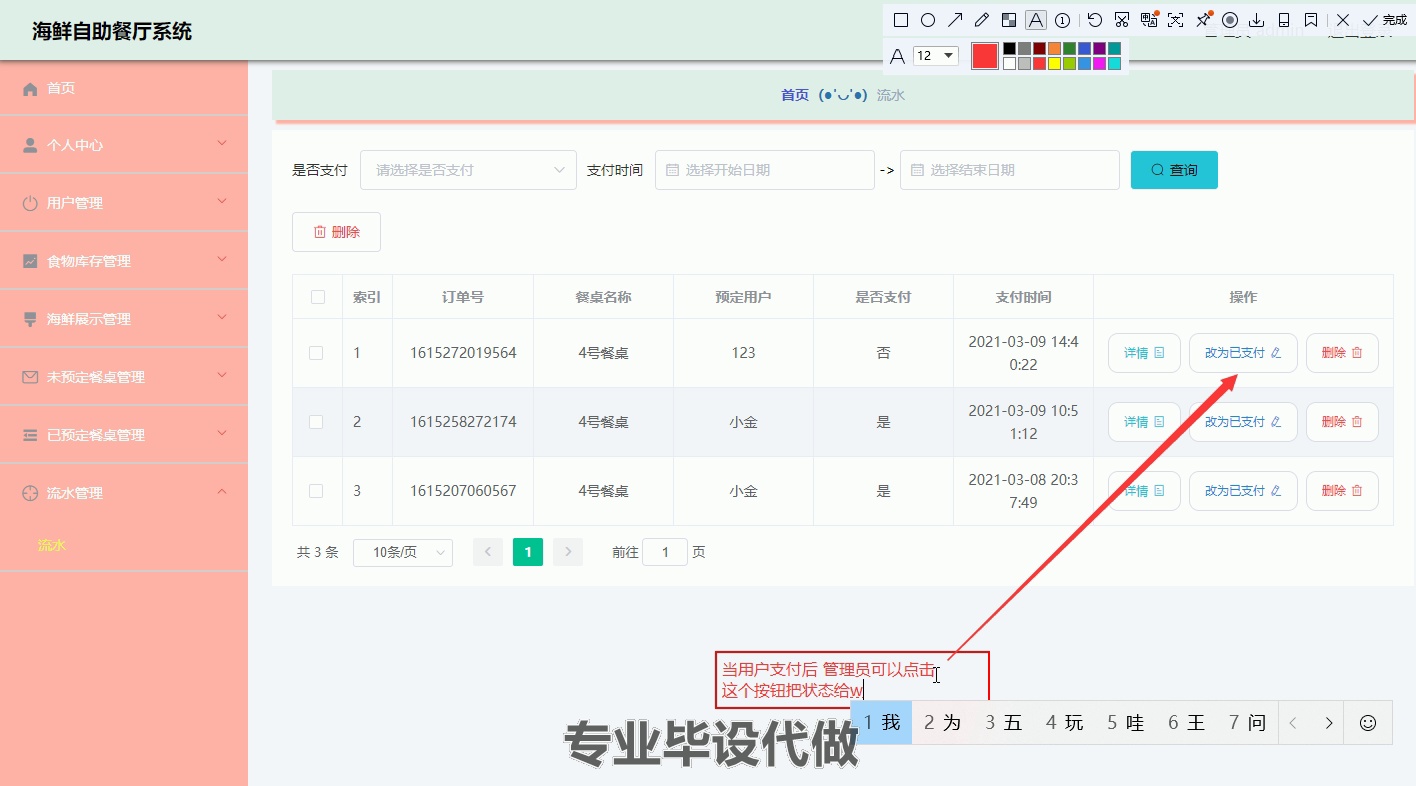The image size is (1416, 786).
Task: Expand 未预定餐桌管理 sidebar menu
Action: click(124, 377)
